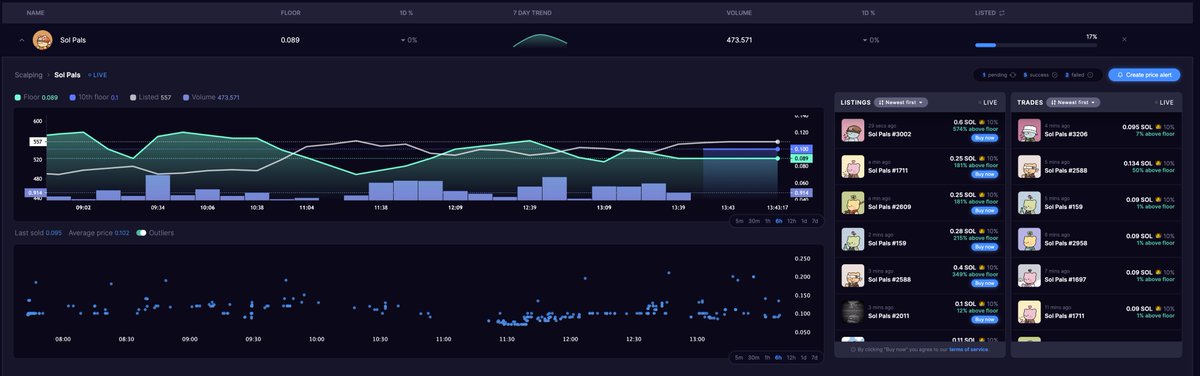Open Sol Pals #3002 listing thumbnail
1200x376 pixels.
[x=853, y=130]
